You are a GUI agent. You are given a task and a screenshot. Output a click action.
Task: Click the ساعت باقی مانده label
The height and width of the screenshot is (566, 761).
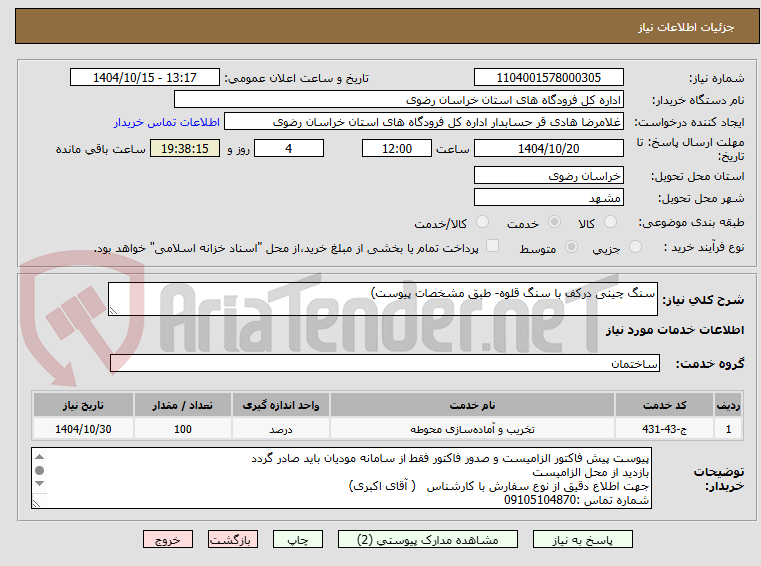point(100,149)
